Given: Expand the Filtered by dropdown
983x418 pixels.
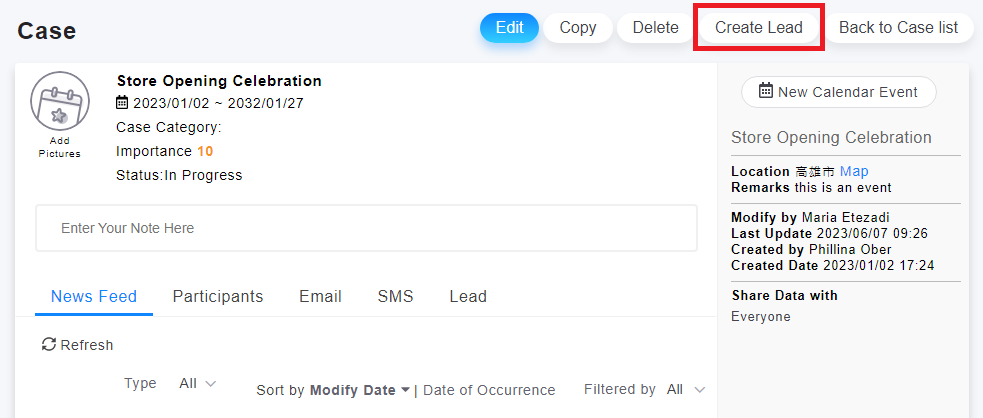Looking at the screenshot, I should pyautogui.click(x=686, y=389).
